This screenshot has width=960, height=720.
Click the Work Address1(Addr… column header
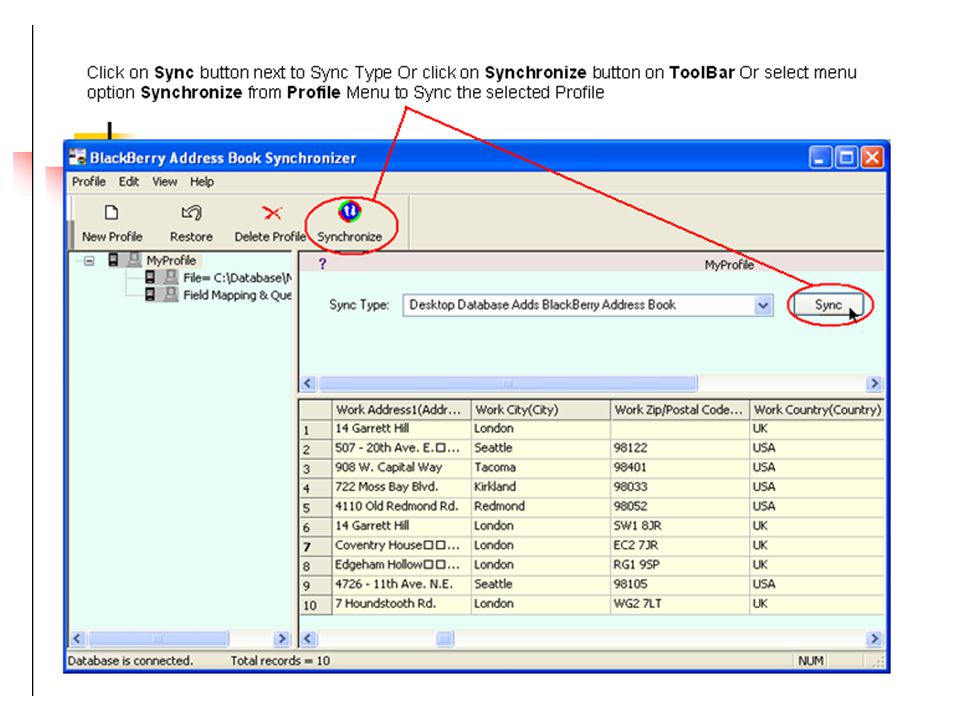(401, 410)
